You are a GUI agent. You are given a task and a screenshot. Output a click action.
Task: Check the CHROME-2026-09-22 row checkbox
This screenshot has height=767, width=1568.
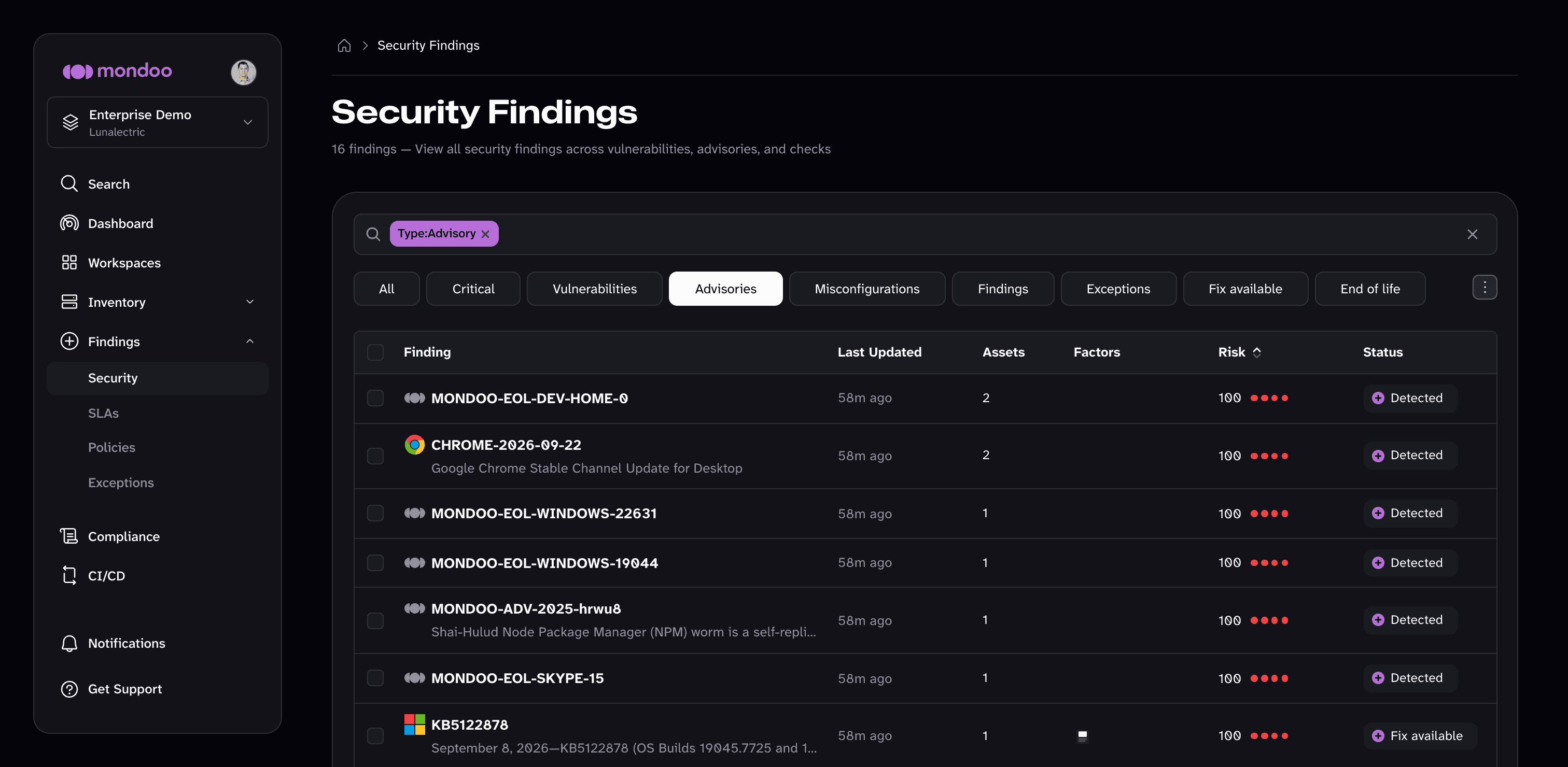[x=375, y=456]
